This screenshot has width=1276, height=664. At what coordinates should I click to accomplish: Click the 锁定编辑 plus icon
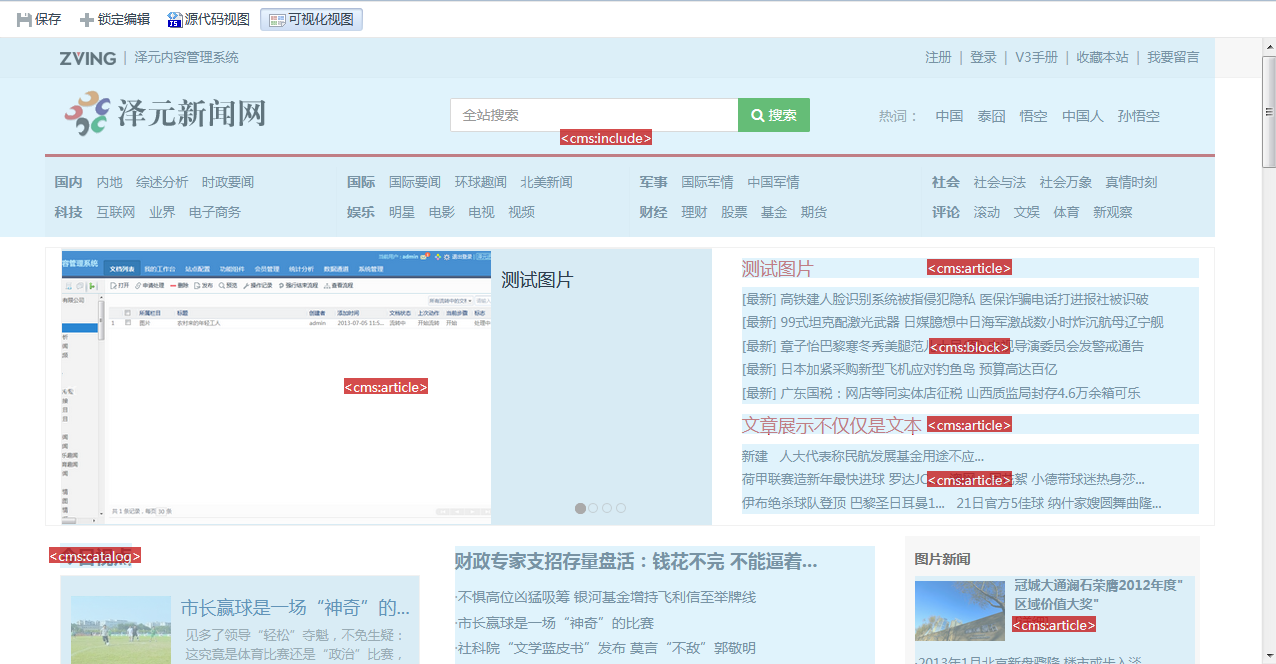click(87, 20)
